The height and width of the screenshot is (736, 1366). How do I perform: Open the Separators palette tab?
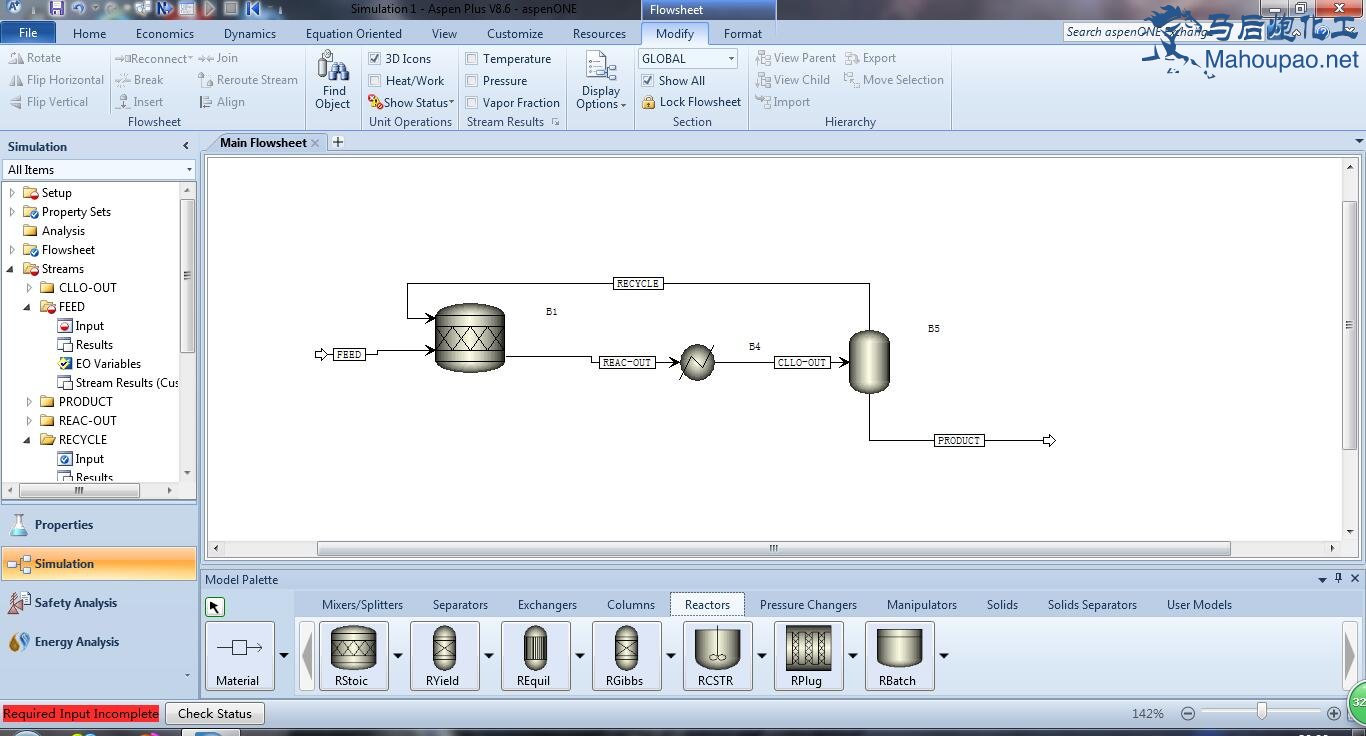(x=460, y=605)
